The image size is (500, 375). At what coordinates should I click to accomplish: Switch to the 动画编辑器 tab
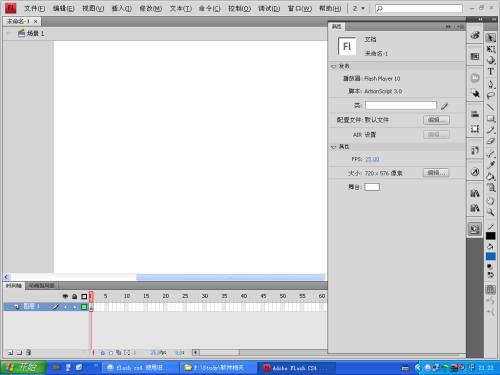point(41,286)
